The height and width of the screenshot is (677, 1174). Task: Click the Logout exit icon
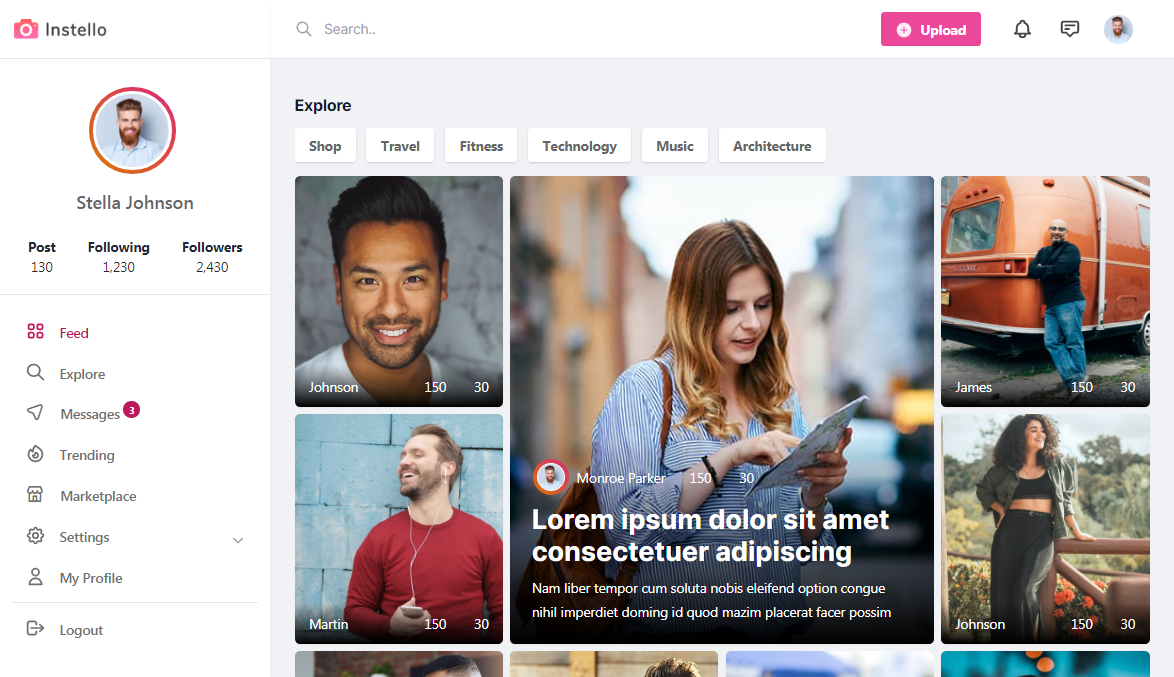click(x=35, y=628)
